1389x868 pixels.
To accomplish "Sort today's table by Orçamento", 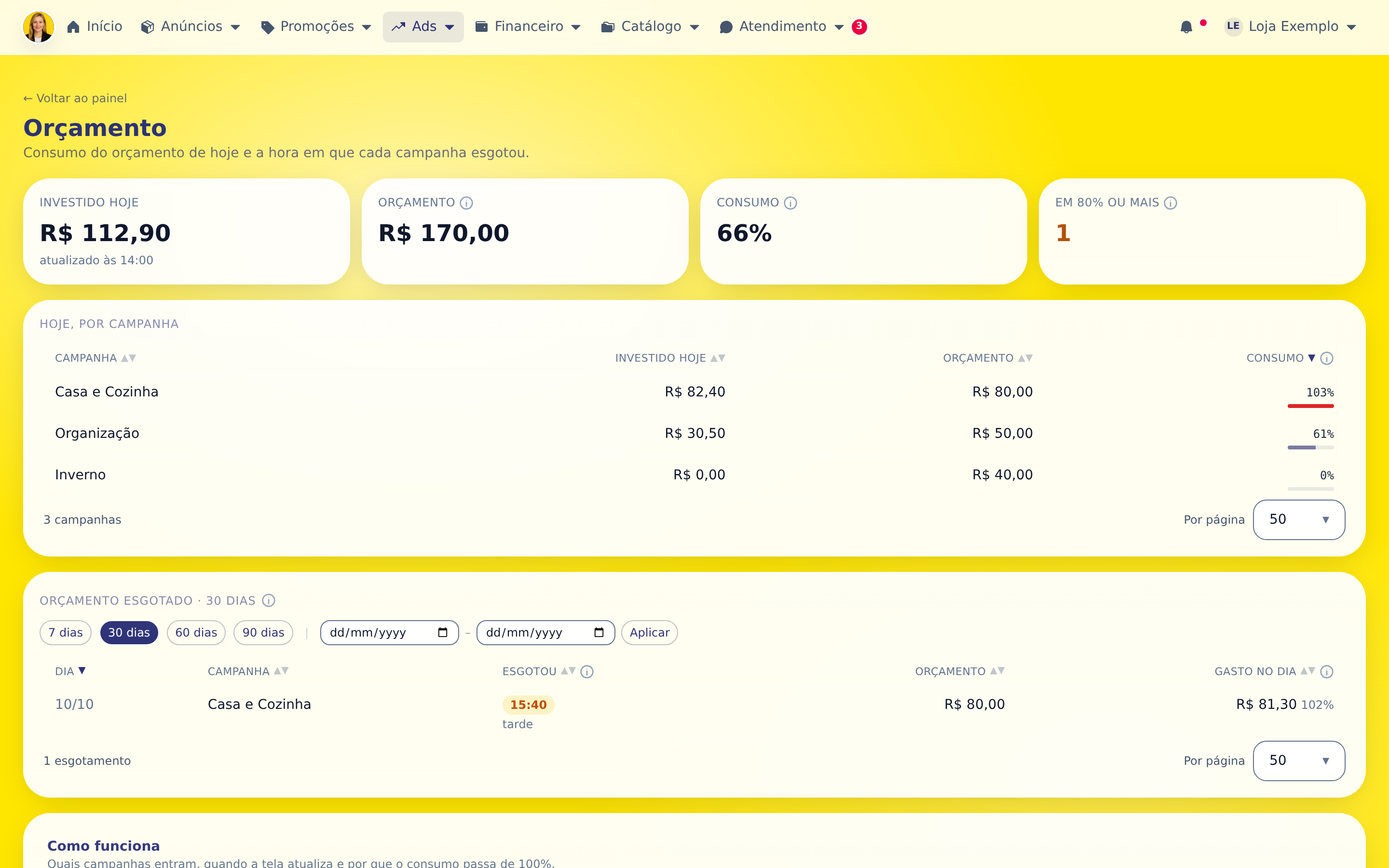I will tap(987, 358).
